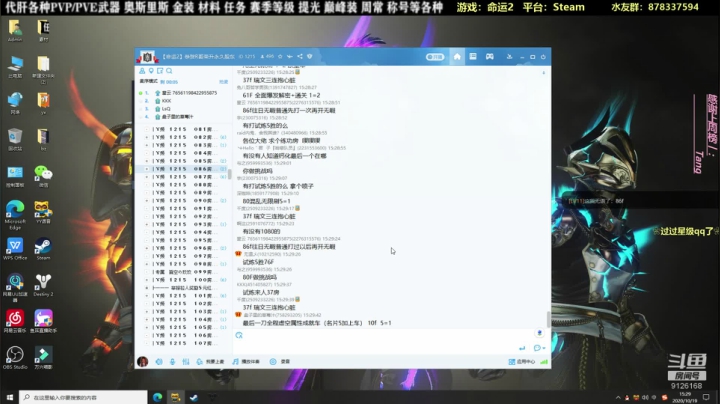Select the channel row '1215 100房'

click(183, 280)
